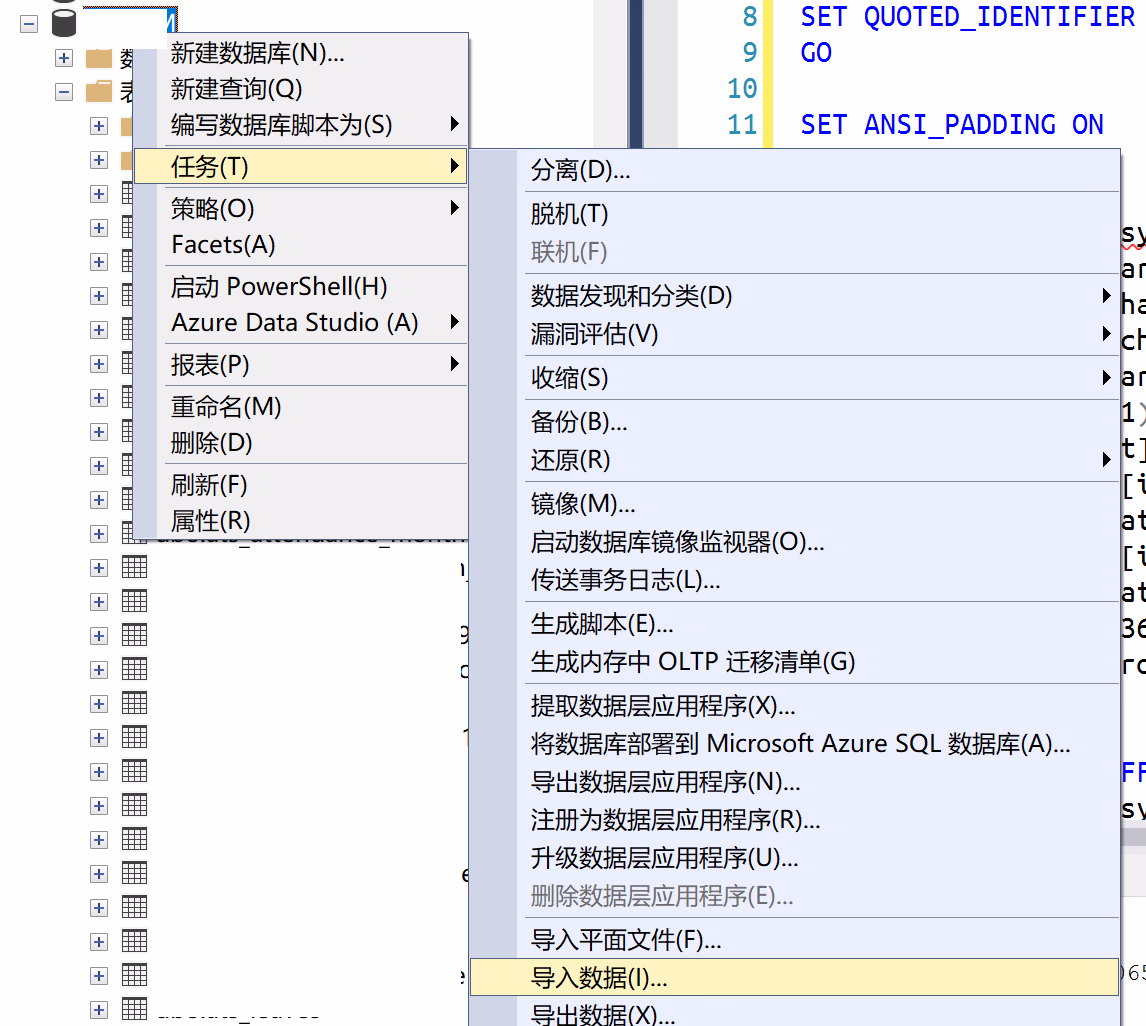Image resolution: width=1146 pixels, height=1026 pixels.
Task: Click the SET ANSI_PADDING ON line in the editor
Action: [x=951, y=125]
